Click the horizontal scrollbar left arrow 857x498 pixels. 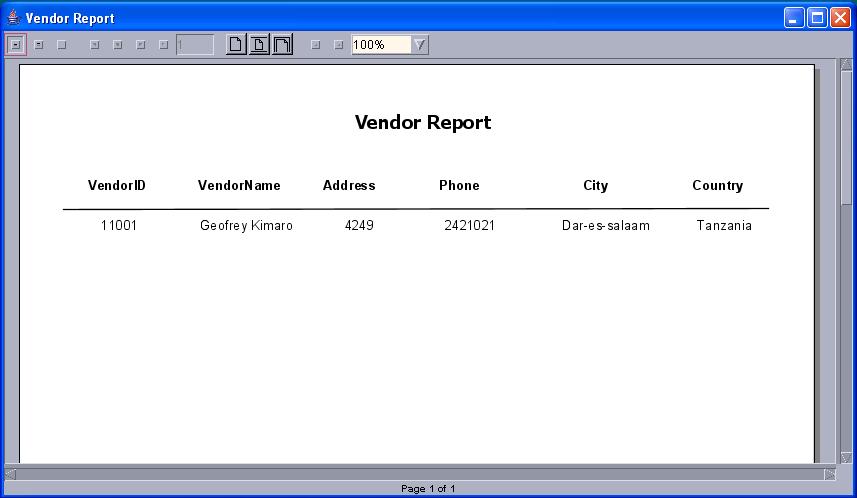(10, 474)
